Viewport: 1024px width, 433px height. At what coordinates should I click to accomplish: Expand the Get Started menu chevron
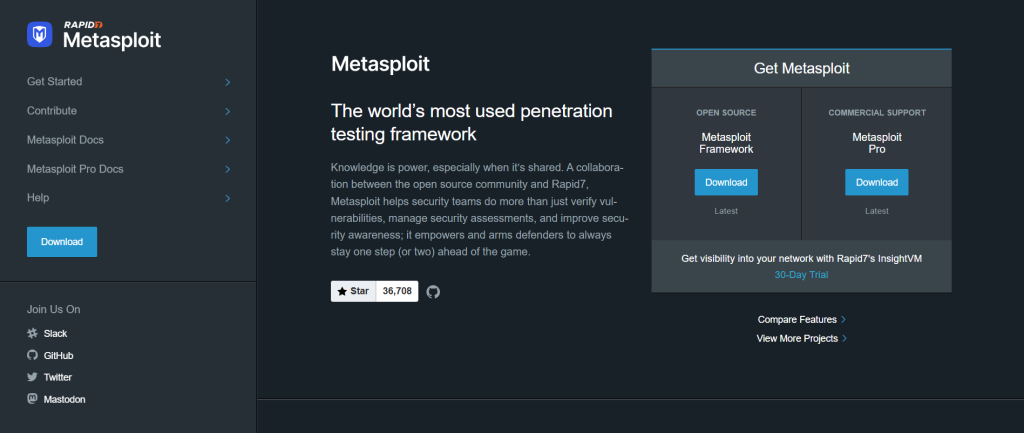click(x=228, y=82)
